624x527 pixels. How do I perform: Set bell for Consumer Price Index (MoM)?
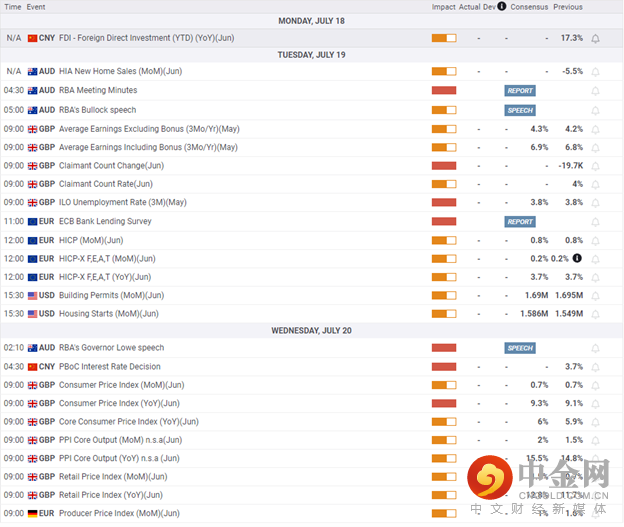pos(595,386)
